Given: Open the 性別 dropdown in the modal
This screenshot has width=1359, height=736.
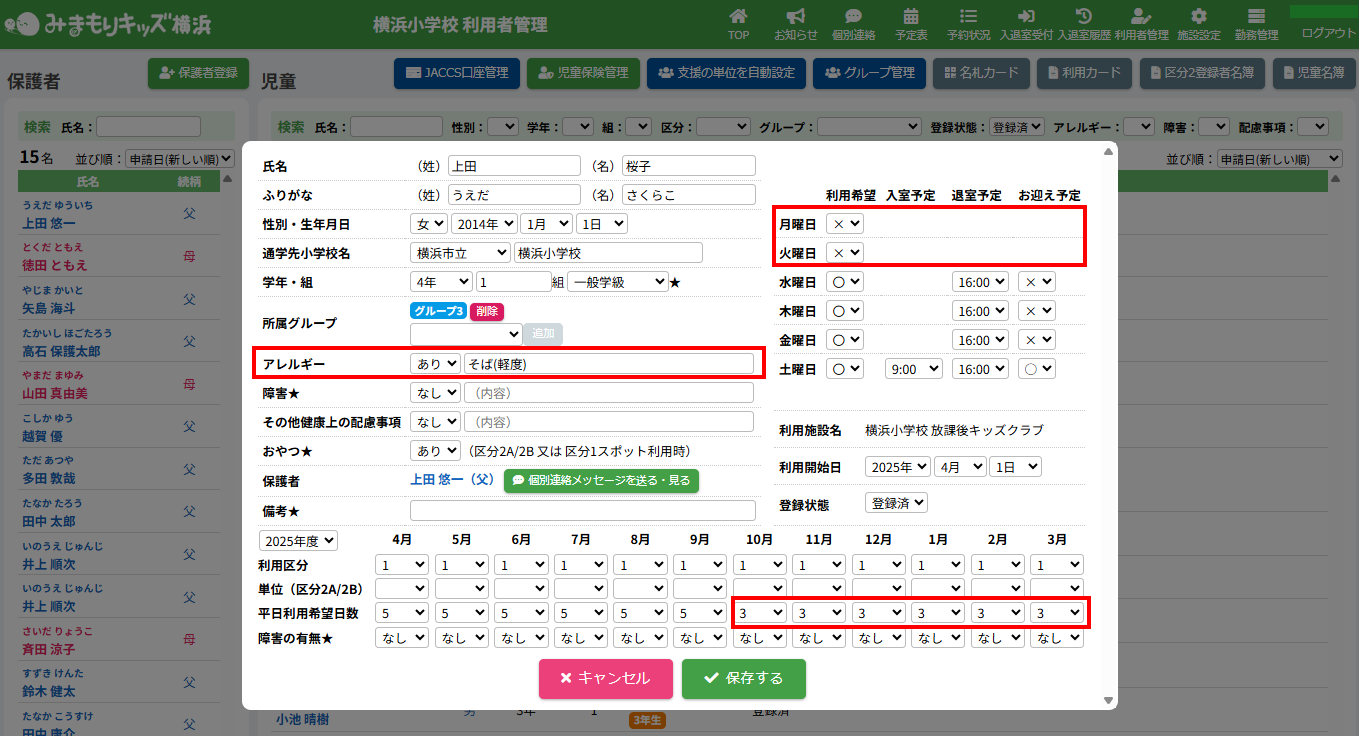Looking at the screenshot, I should coord(428,224).
